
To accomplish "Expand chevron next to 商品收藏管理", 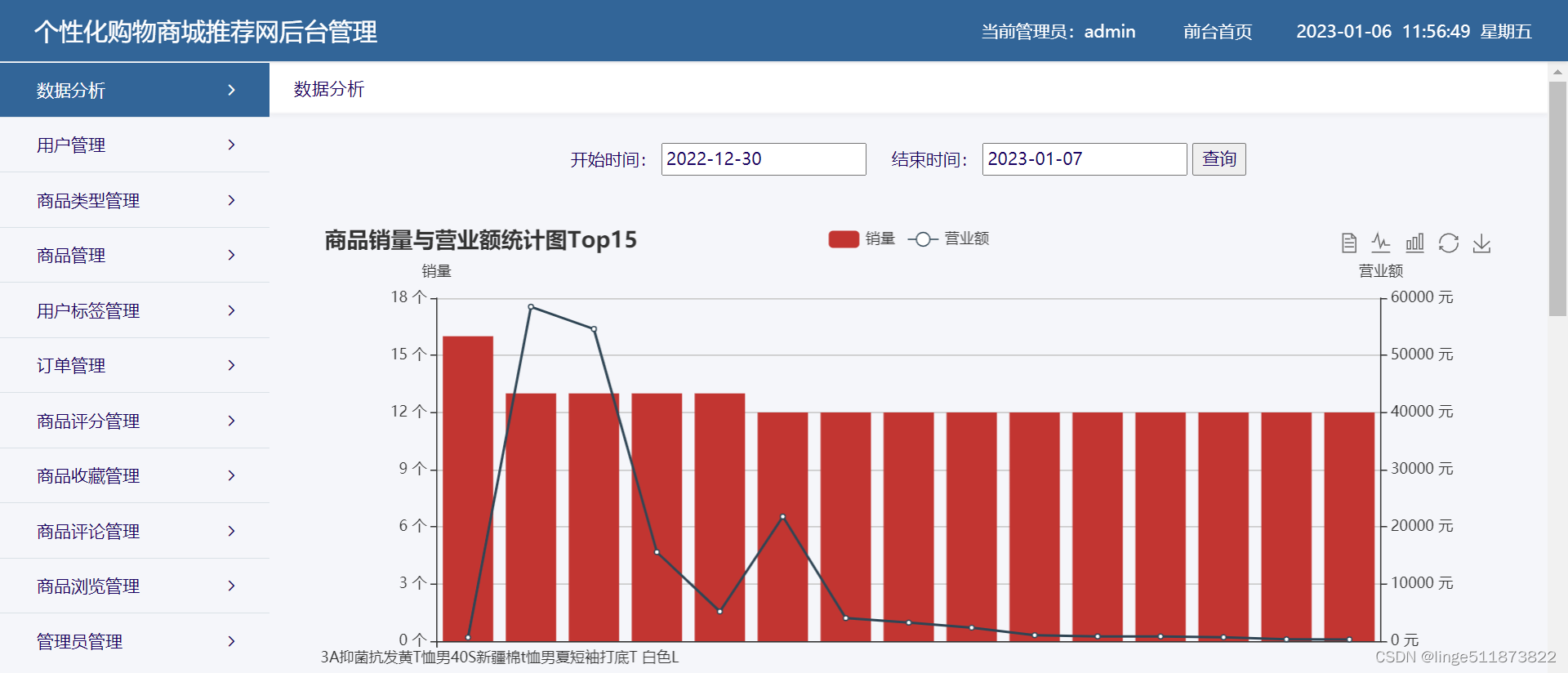I will click(x=232, y=475).
